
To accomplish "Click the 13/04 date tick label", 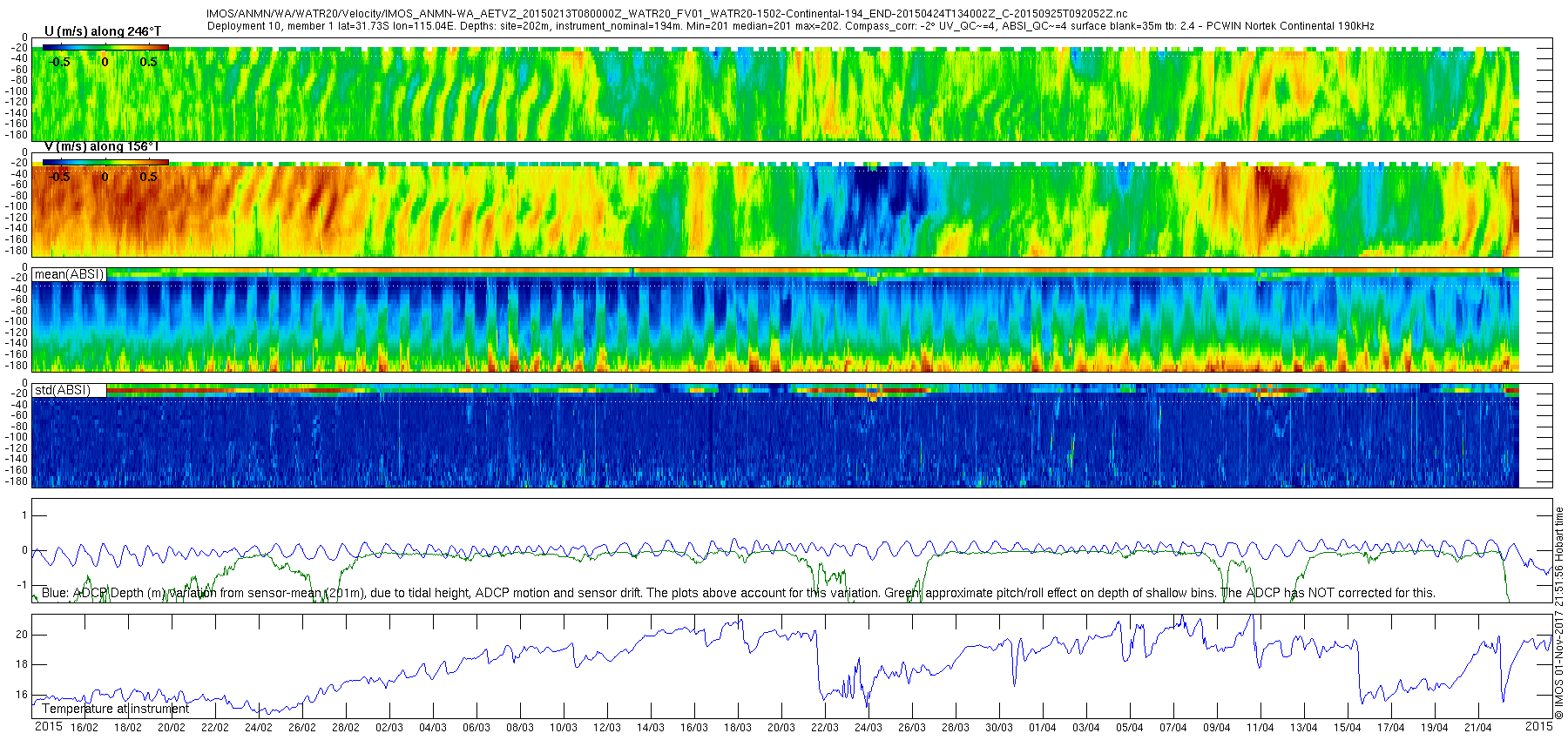I will click(1304, 728).
